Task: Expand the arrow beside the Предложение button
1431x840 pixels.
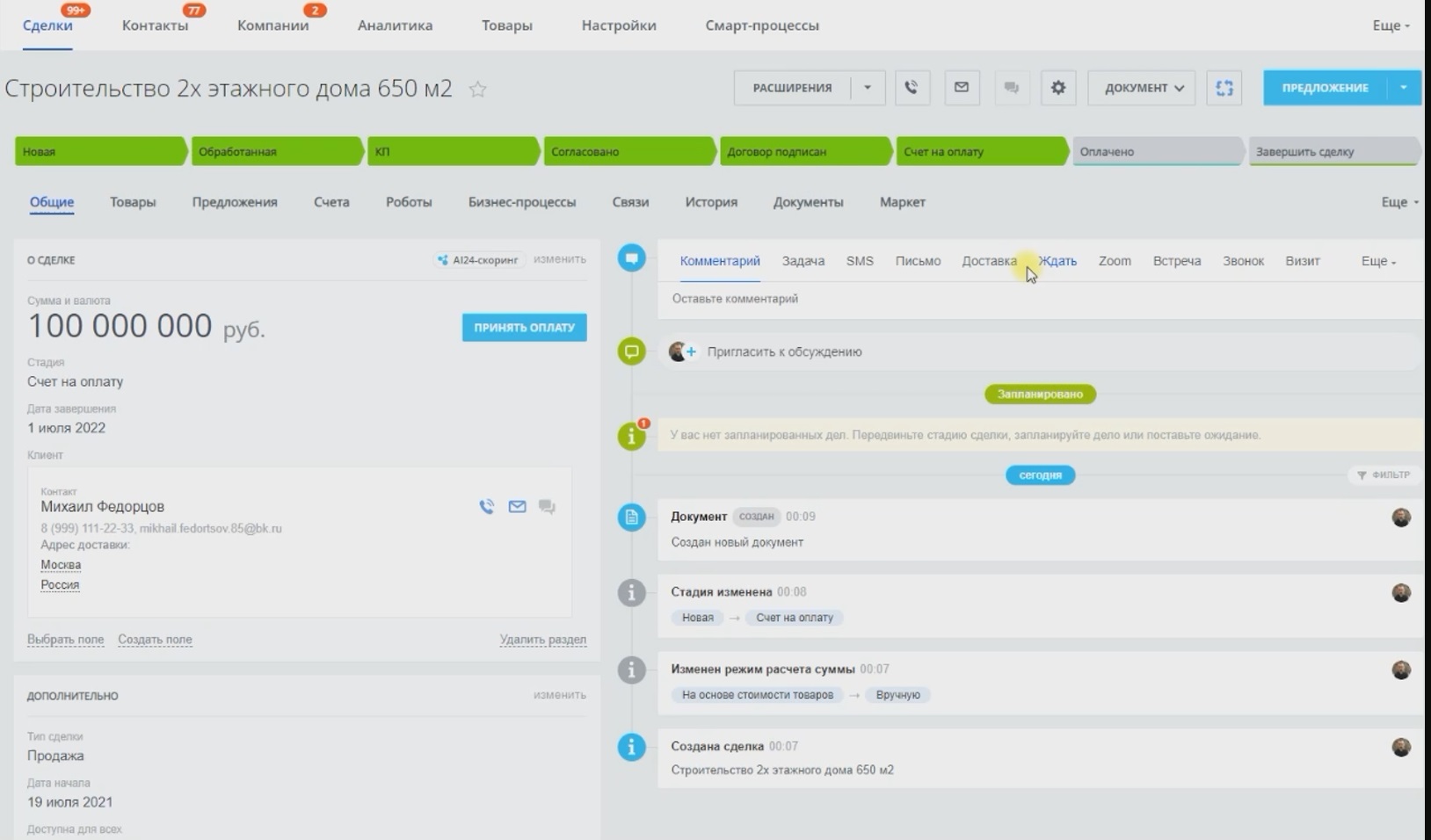Action: coord(1404,88)
